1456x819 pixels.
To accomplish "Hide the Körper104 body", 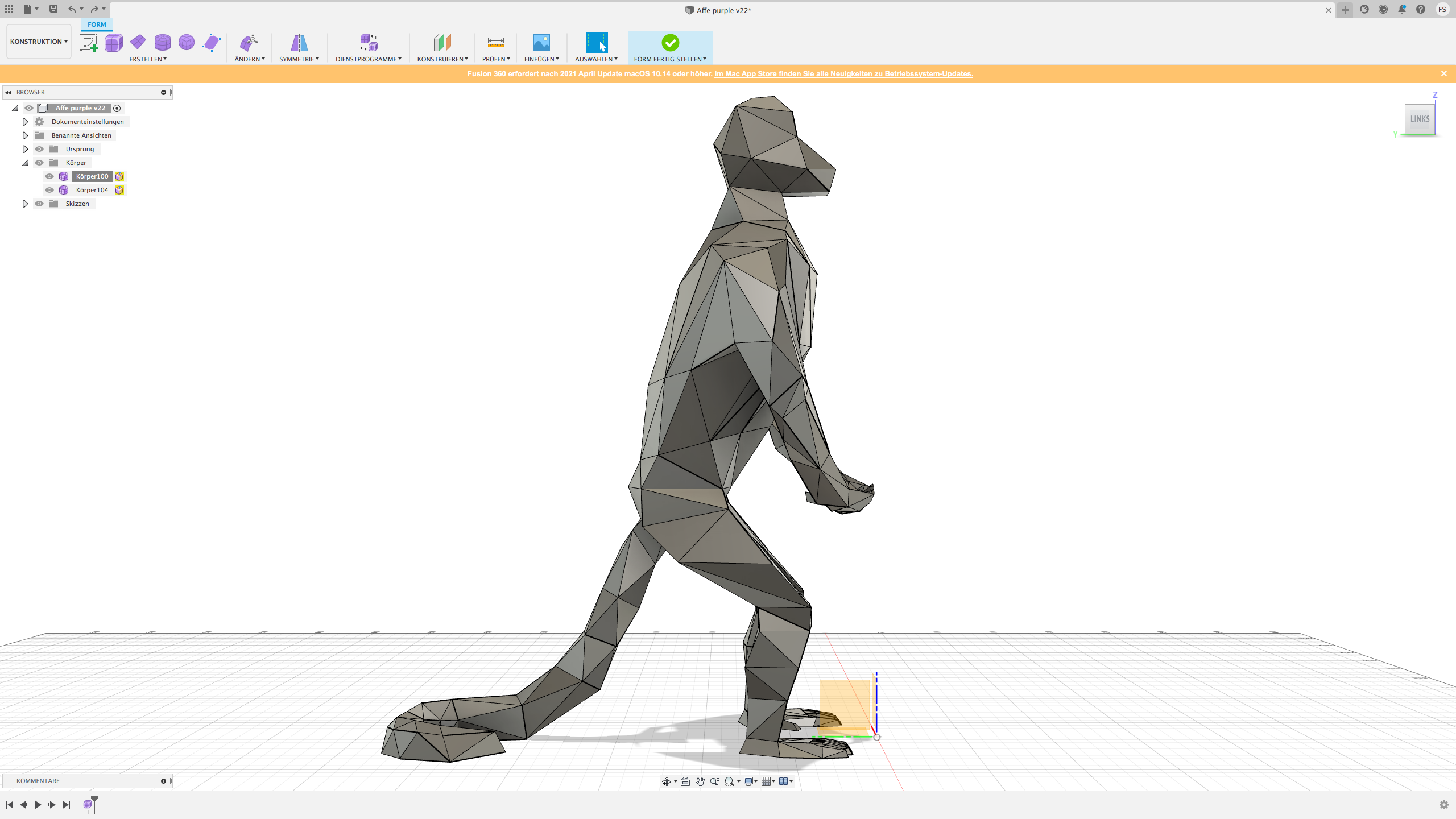I will [49, 190].
